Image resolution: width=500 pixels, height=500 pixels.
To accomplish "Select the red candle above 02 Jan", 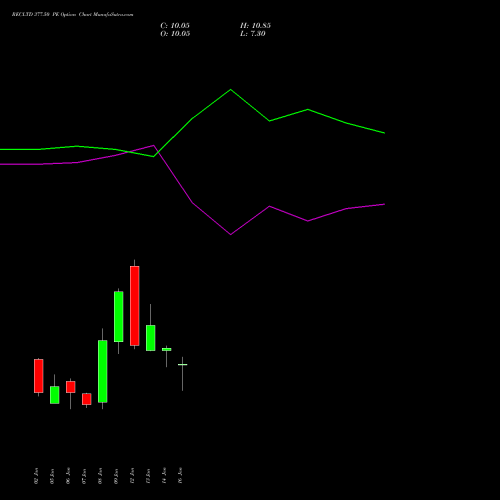I will coord(39,376).
